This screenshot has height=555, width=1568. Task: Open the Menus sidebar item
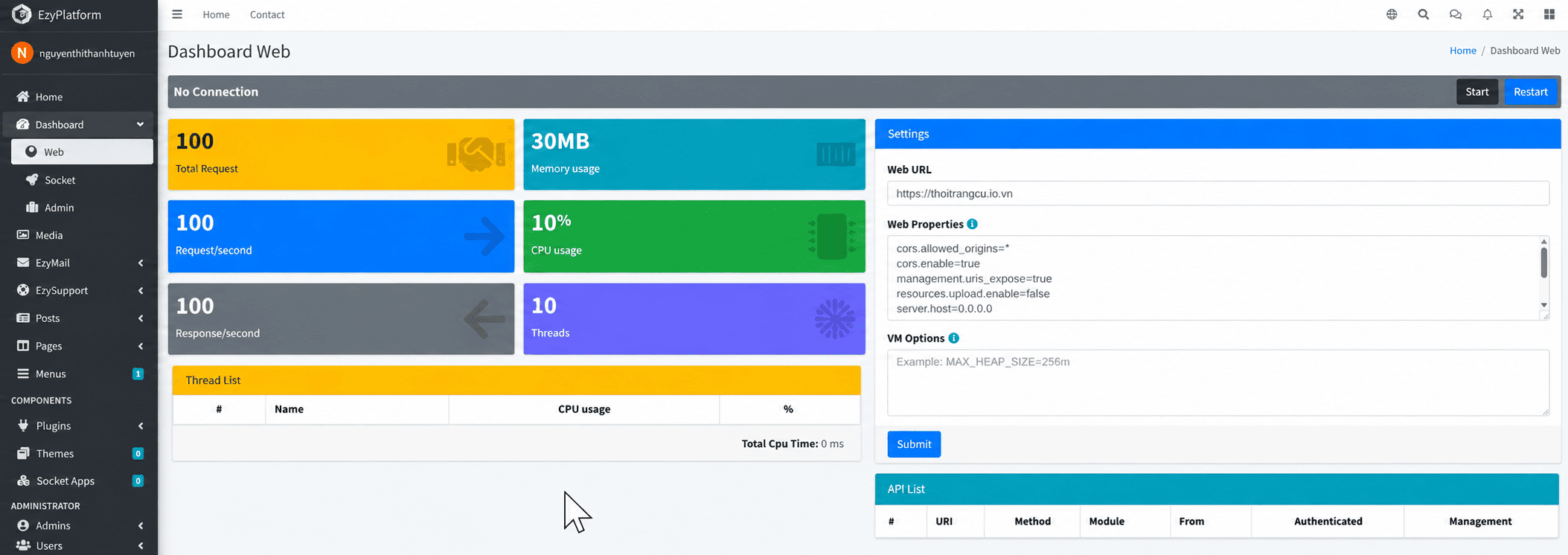pyautogui.click(x=78, y=373)
